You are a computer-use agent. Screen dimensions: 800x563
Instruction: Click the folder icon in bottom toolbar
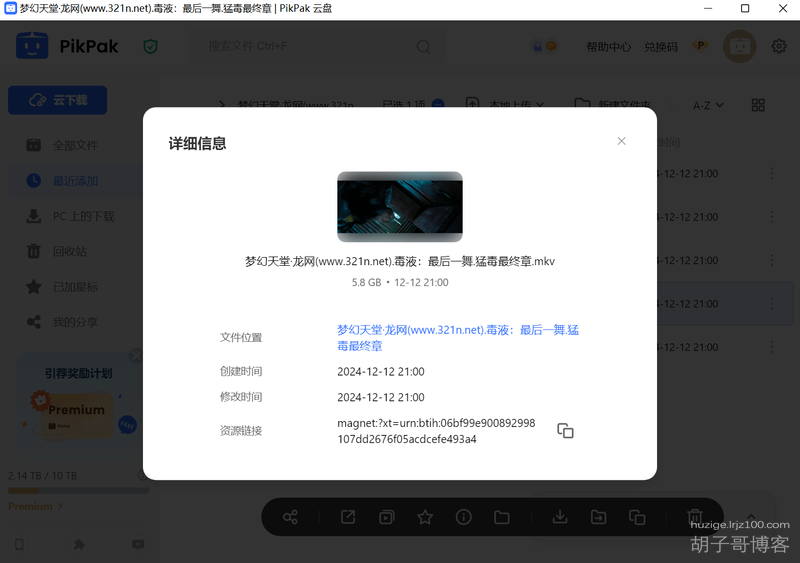(x=502, y=517)
